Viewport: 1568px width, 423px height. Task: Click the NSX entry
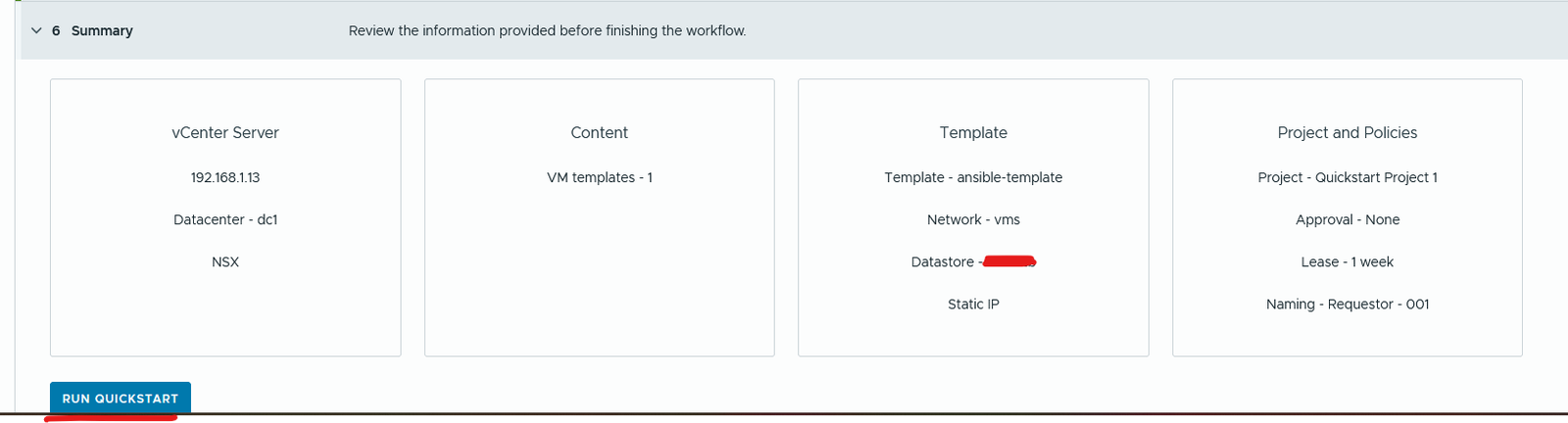pyautogui.click(x=225, y=261)
